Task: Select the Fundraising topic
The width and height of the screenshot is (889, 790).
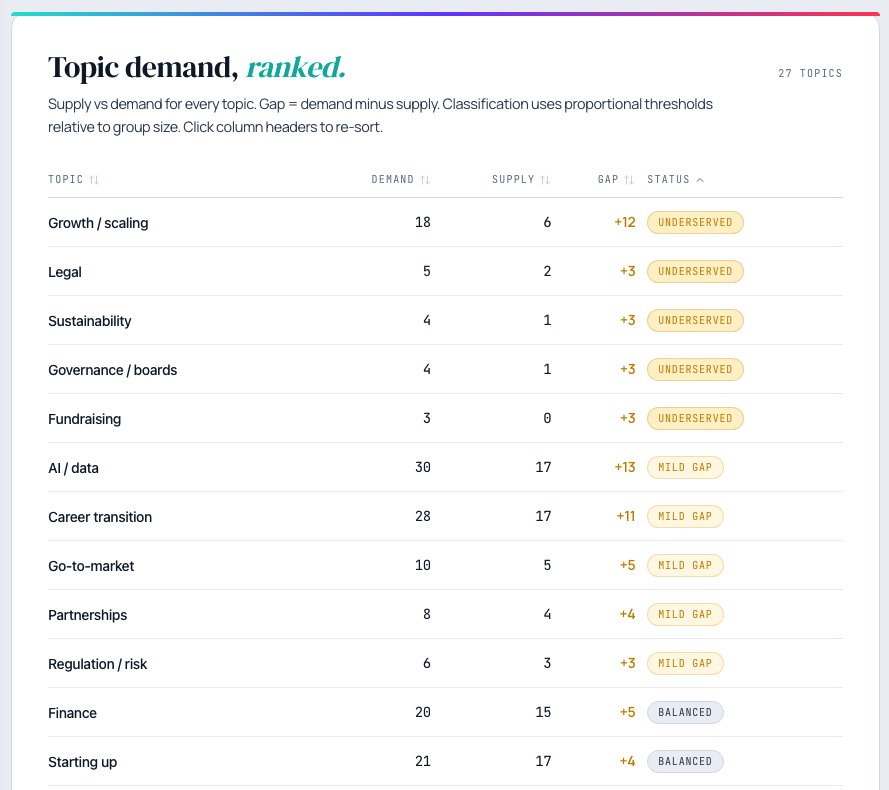Action: 84,419
